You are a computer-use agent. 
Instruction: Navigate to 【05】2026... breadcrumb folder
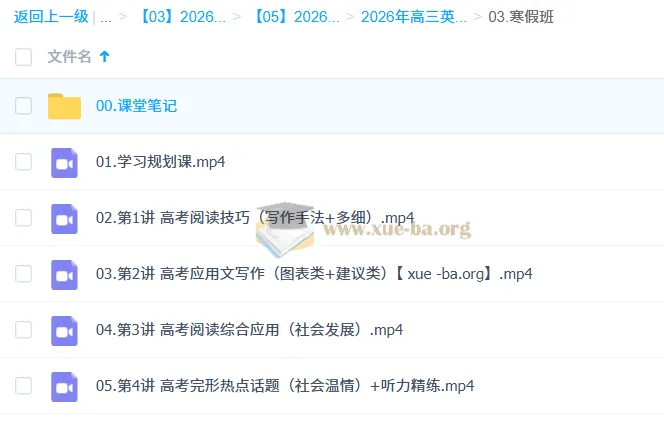point(295,17)
